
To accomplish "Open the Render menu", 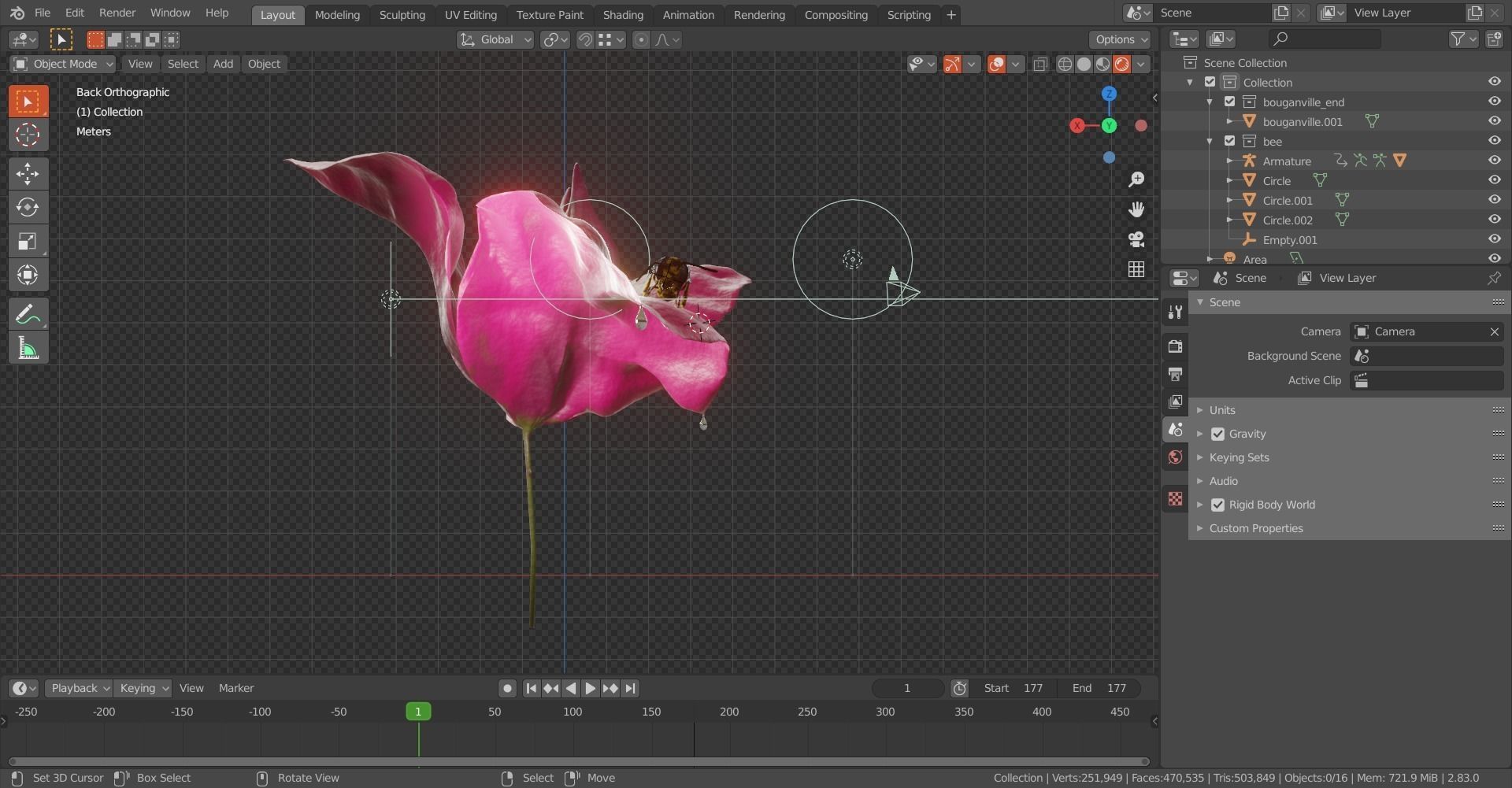I will pos(117,13).
